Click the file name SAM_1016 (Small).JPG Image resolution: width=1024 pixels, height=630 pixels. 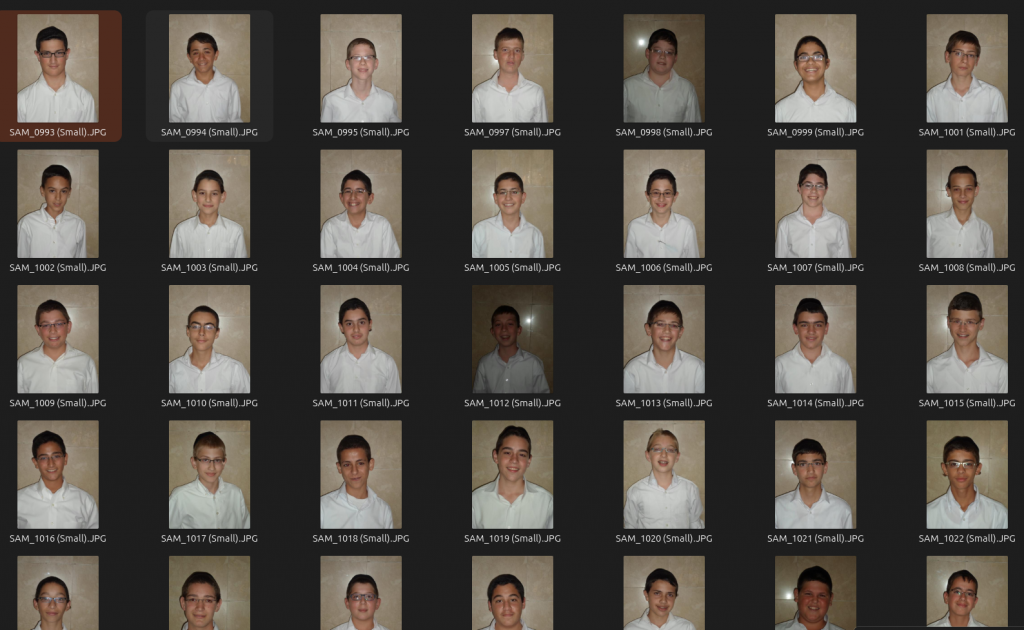57,539
